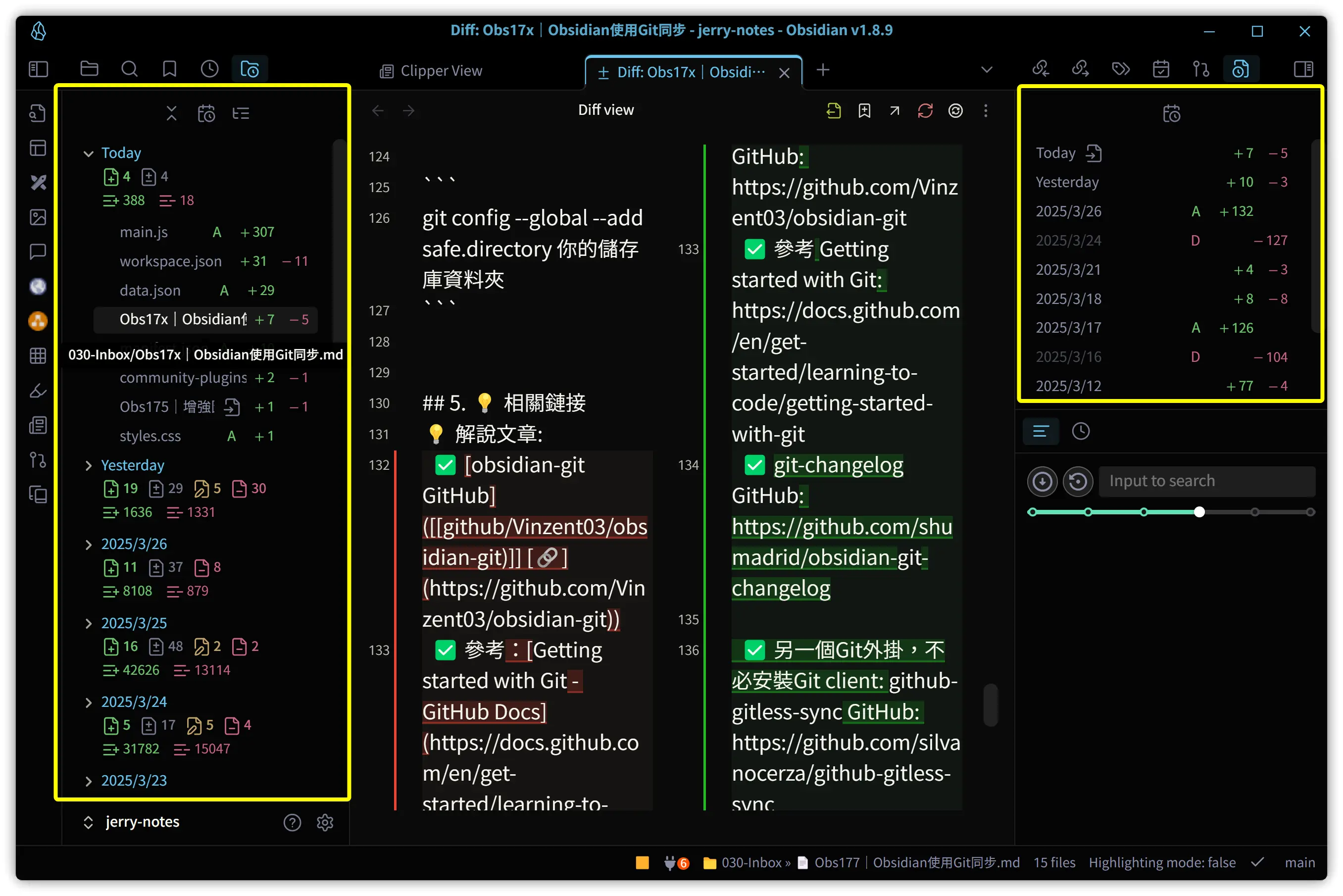Open the three-dot menu in Diff view
Image resolution: width=1343 pixels, height=896 pixels.
(986, 110)
